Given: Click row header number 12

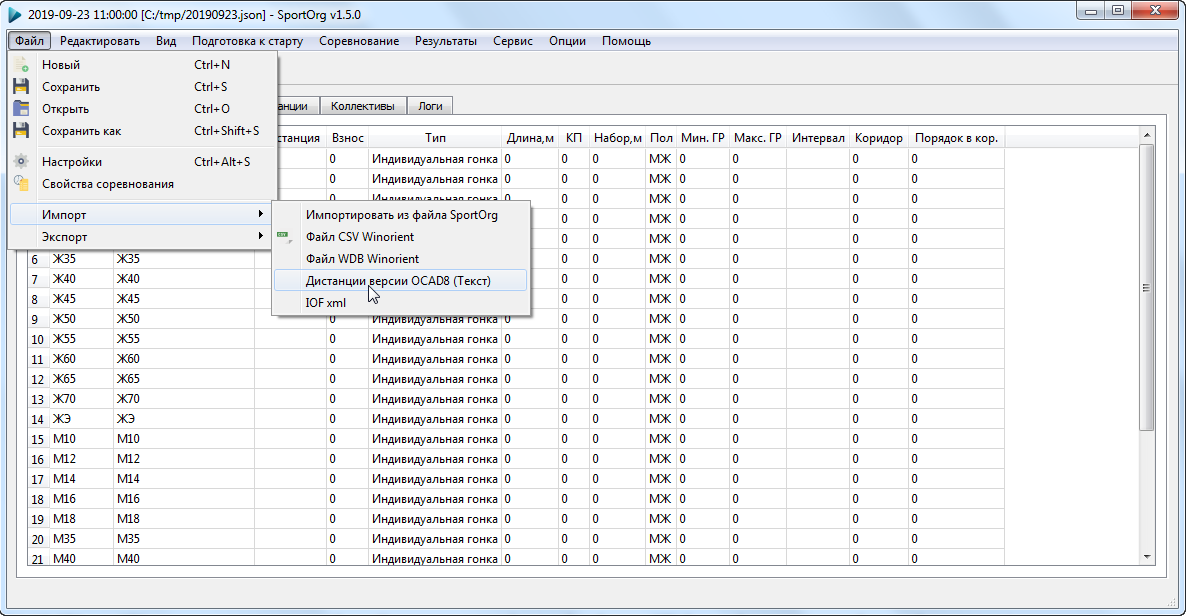Looking at the screenshot, I should (x=38, y=379).
